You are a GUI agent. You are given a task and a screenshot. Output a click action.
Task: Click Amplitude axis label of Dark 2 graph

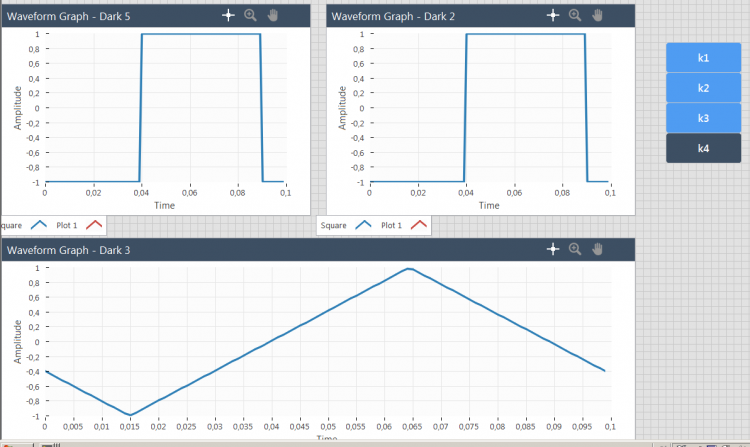click(x=342, y=108)
